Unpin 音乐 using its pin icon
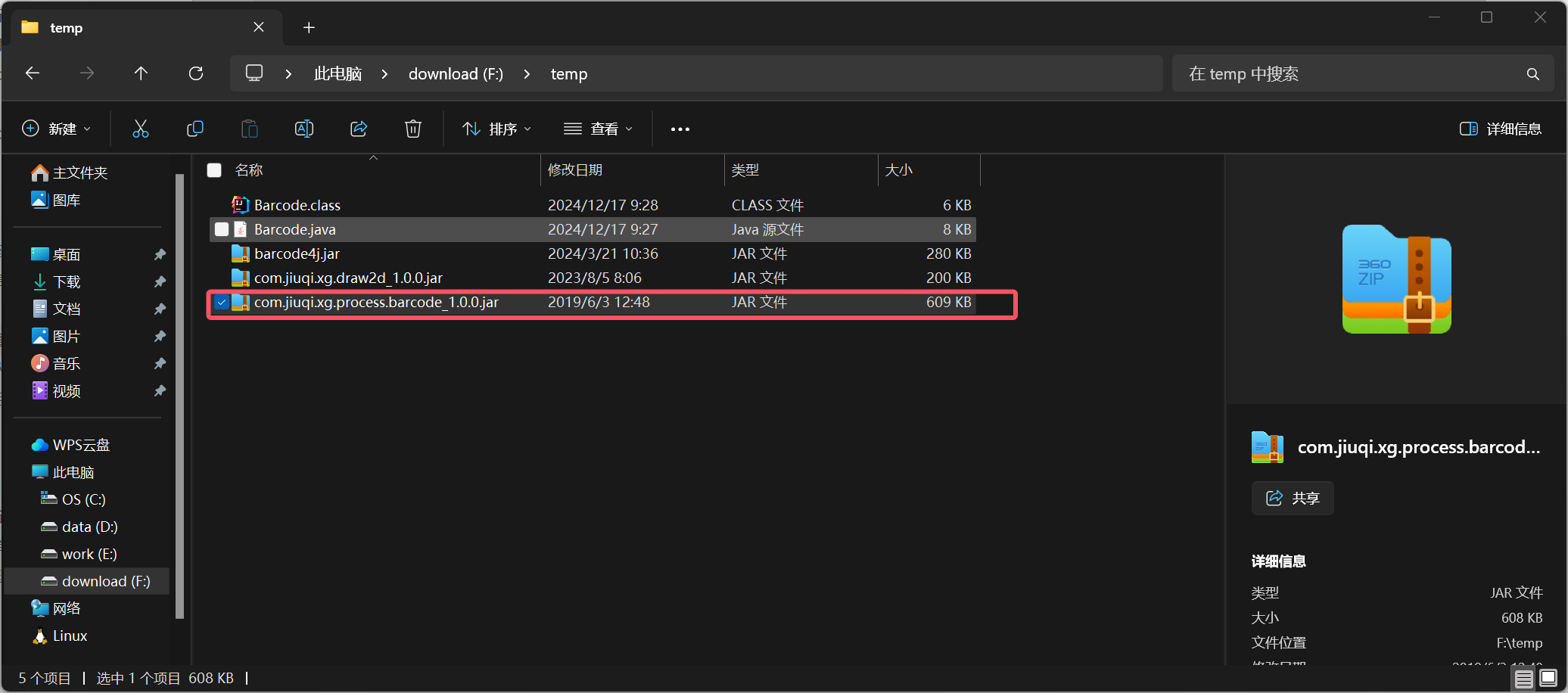Screen dimensions: 1568x693 tap(160, 364)
